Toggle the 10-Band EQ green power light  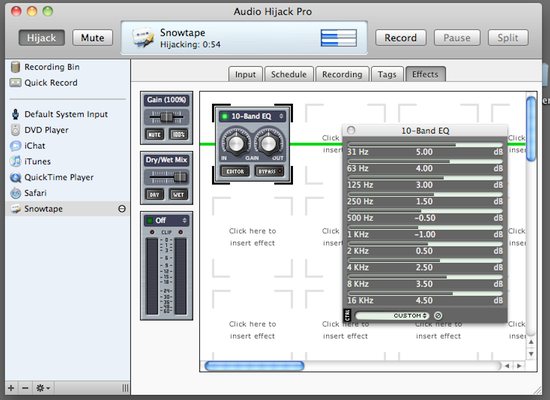(x=224, y=116)
